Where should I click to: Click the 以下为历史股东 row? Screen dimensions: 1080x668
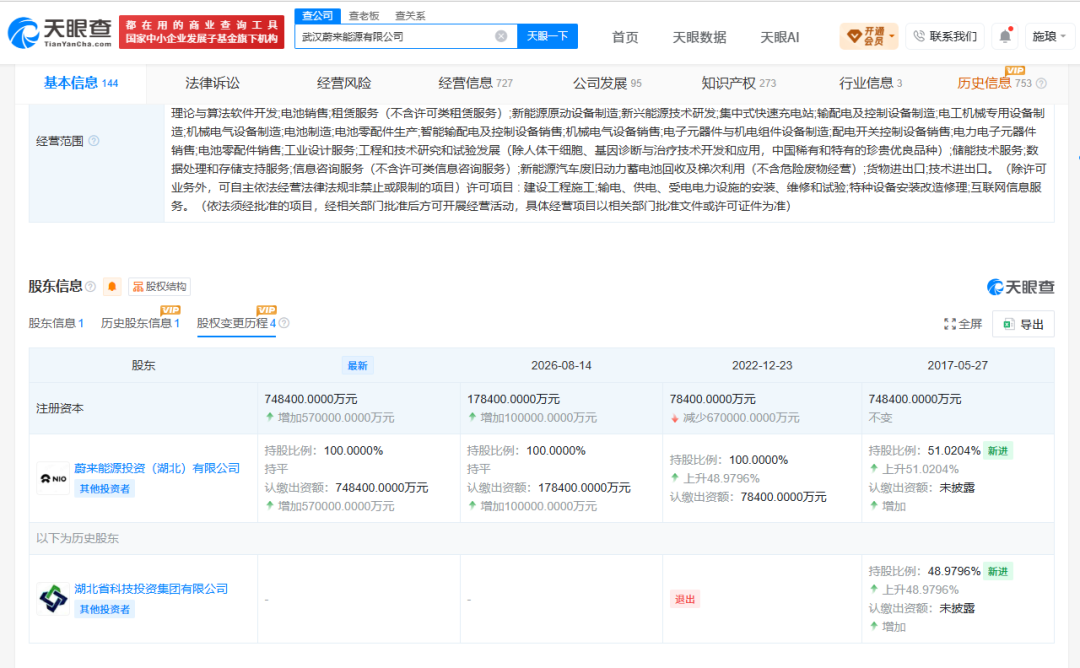click(541, 539)
